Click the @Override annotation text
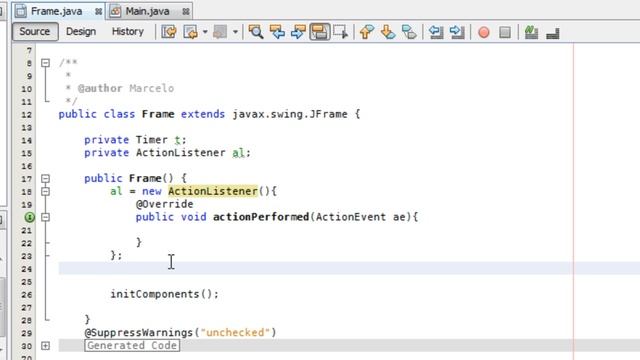This screenshot has width=640, height=360. click(164, 204)
